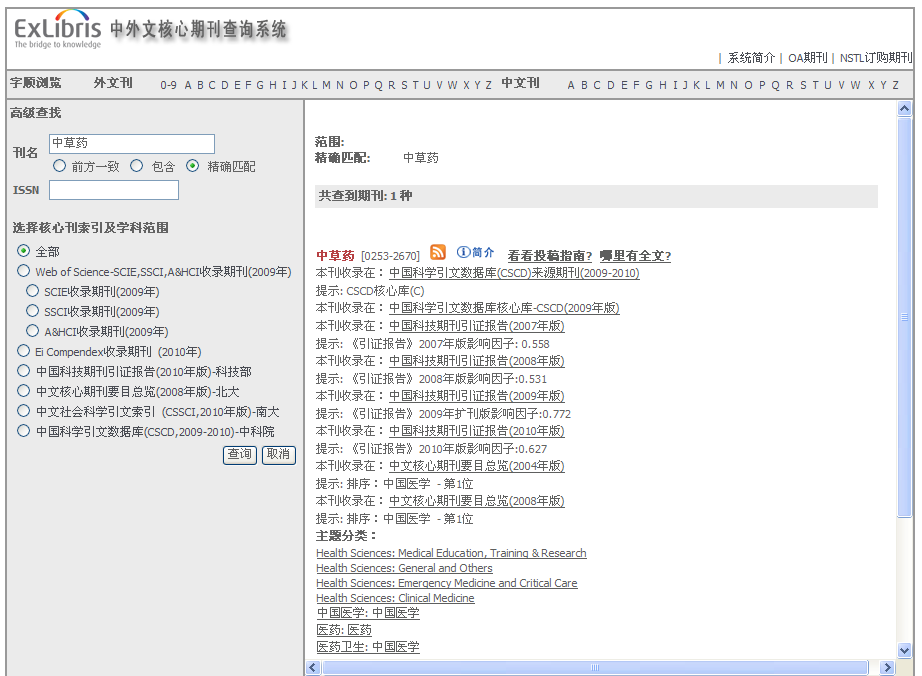Click the ISSN text [0253-2670]
922x676 pixels.
point(390,256)
